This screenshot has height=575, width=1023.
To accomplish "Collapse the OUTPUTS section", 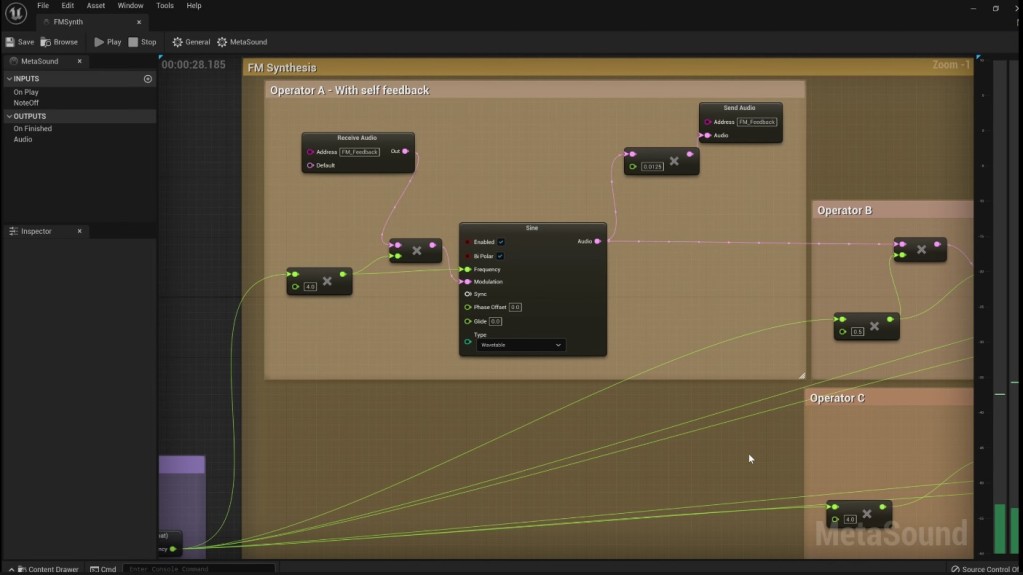I will pos(9,116).
